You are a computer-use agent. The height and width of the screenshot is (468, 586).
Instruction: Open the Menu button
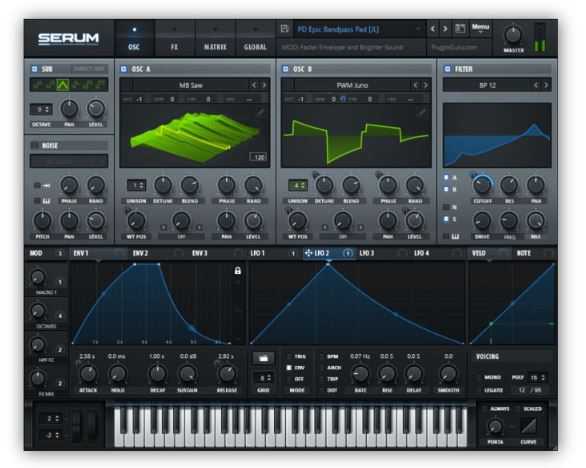pyautogui.click(x=480, y=28)
